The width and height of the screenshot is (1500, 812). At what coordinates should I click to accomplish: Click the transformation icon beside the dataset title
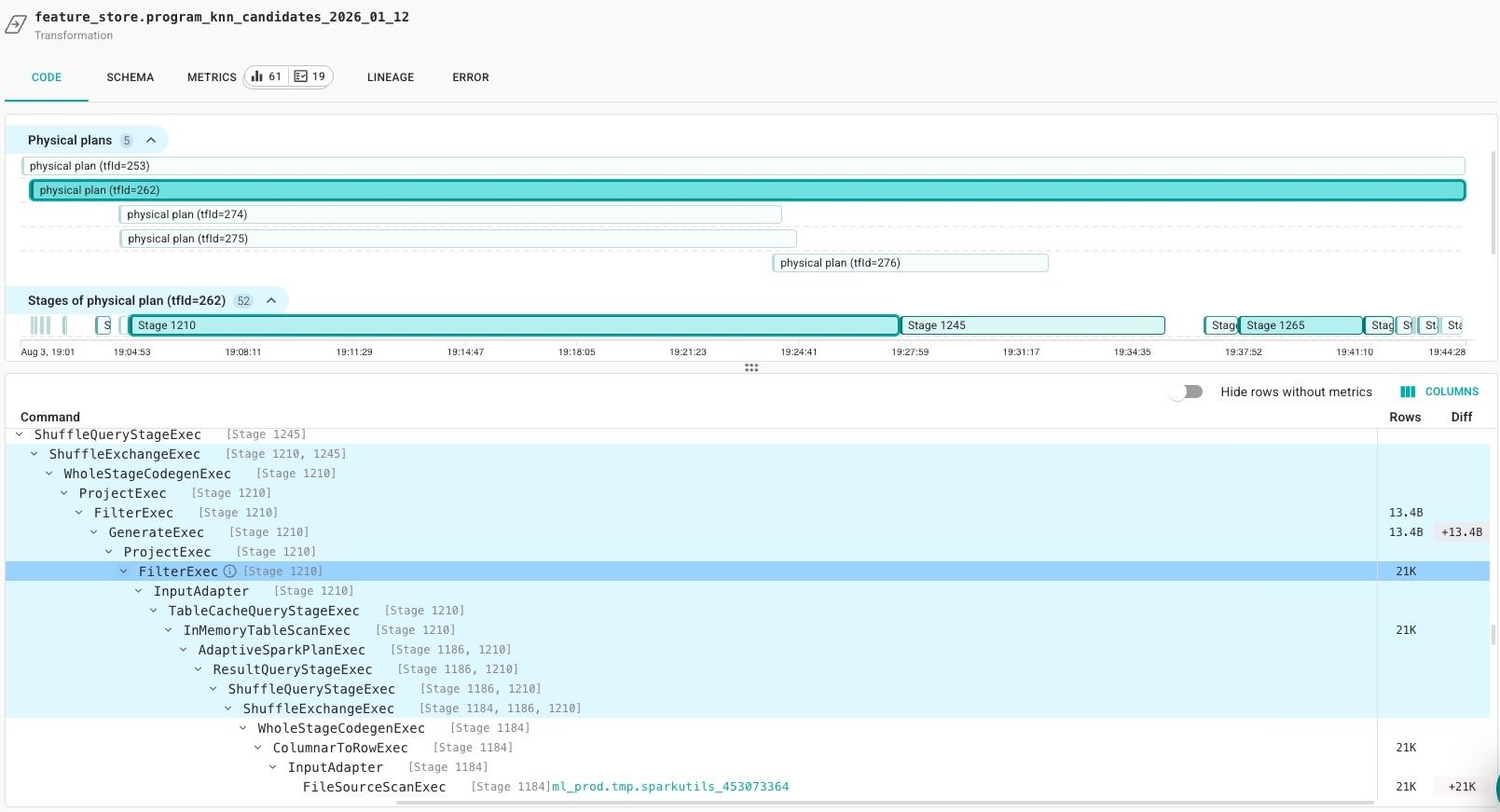tap(16, 25)
